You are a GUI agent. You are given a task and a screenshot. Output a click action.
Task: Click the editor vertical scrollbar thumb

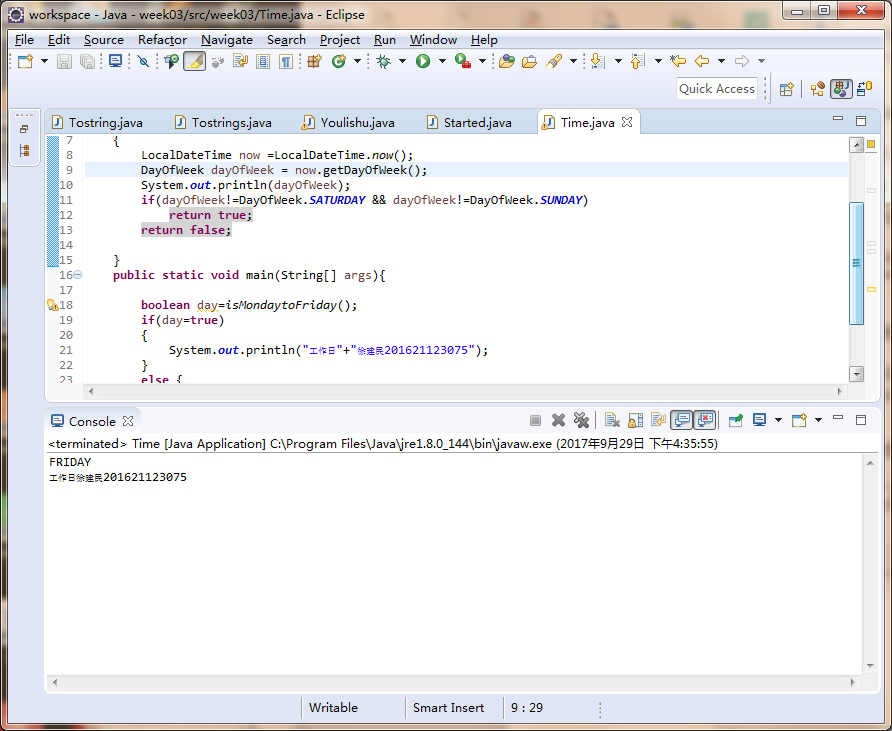click(857, 263)
